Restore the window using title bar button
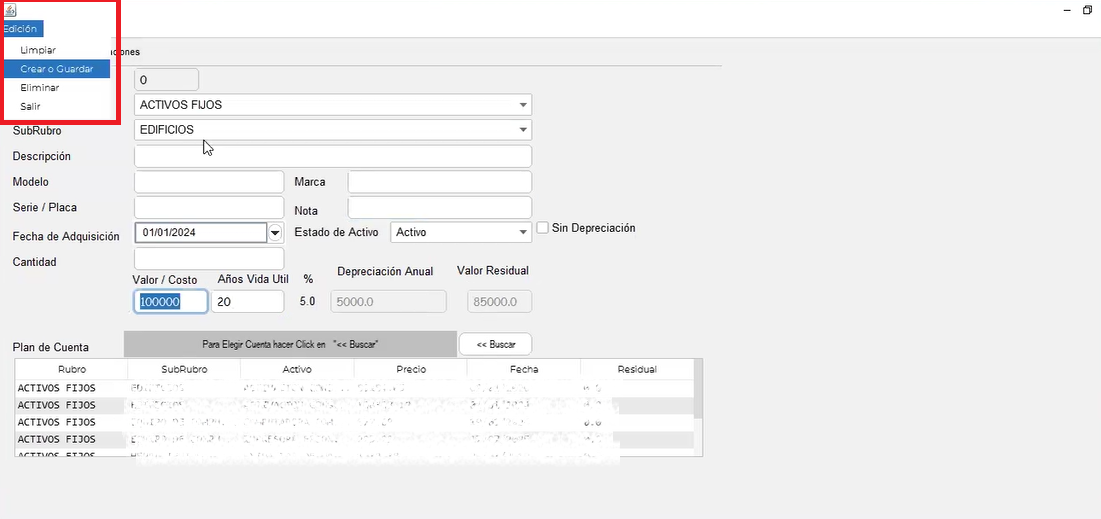This screenshot has height=519, width=1101. pyautogui.click(x=1088, y=10)
